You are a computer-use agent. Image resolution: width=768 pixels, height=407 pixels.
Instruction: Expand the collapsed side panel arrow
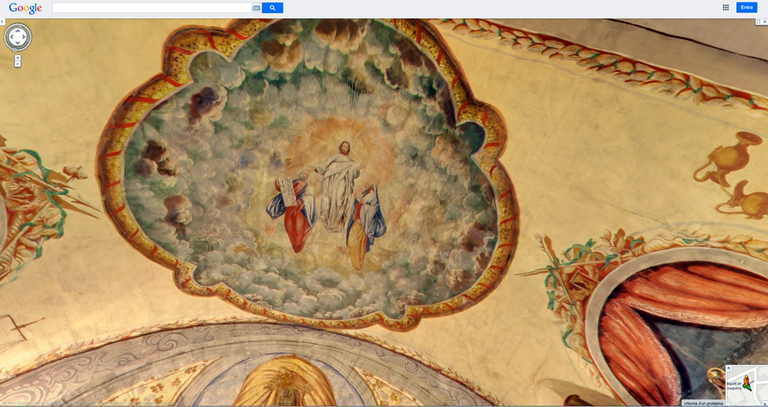coord(2,22)
